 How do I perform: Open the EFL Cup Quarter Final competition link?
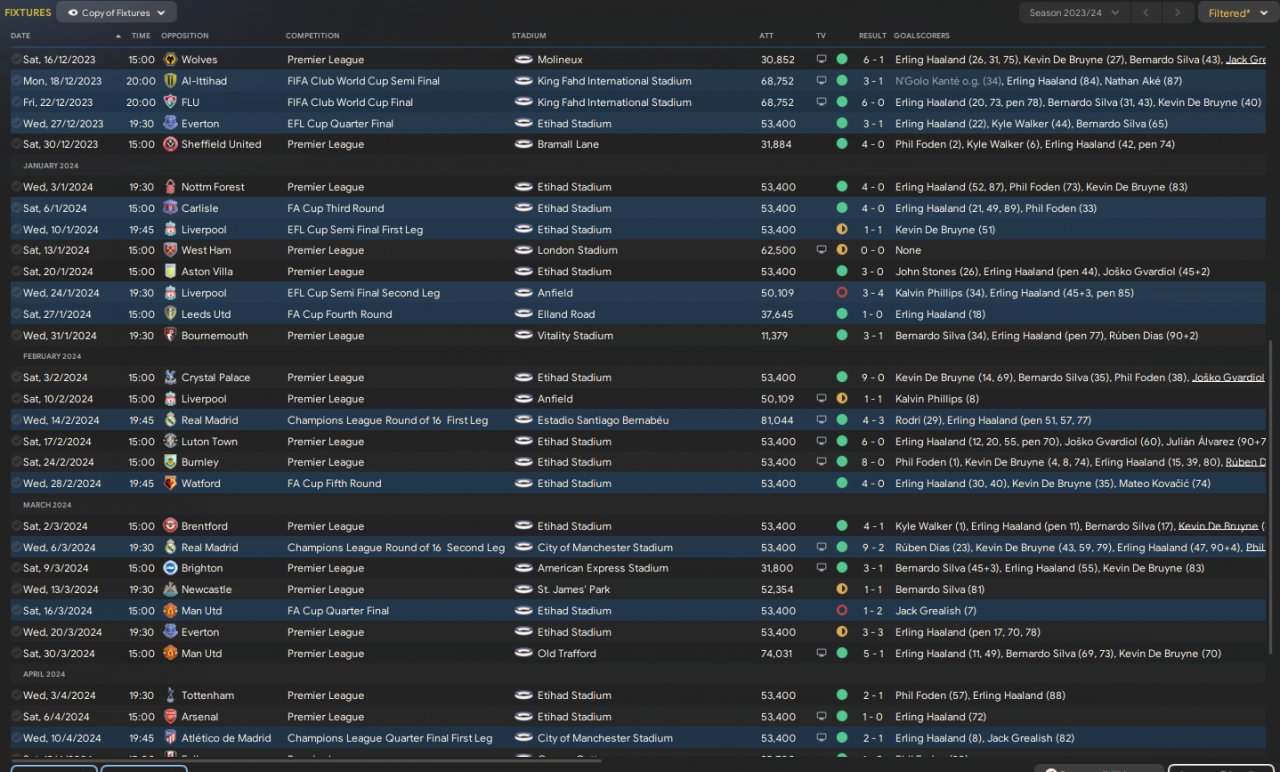coord(340,124)
